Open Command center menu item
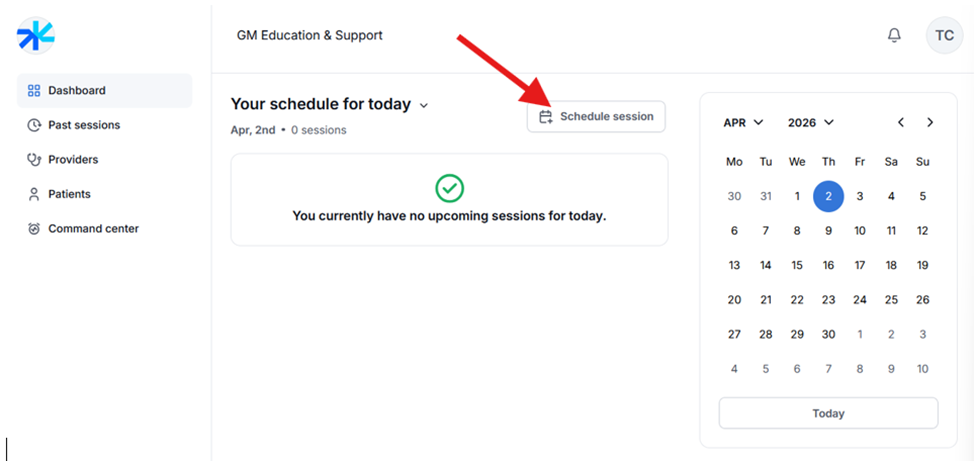This screenshot has height=461, width=975. point(93,229)
